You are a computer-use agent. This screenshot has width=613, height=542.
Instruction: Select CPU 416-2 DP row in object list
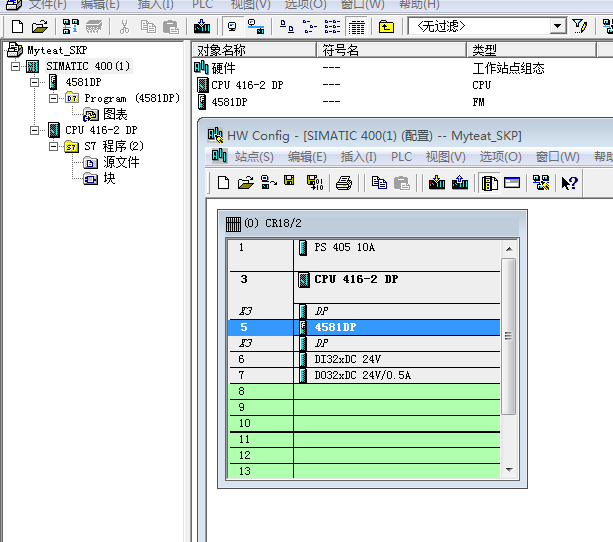247,85
